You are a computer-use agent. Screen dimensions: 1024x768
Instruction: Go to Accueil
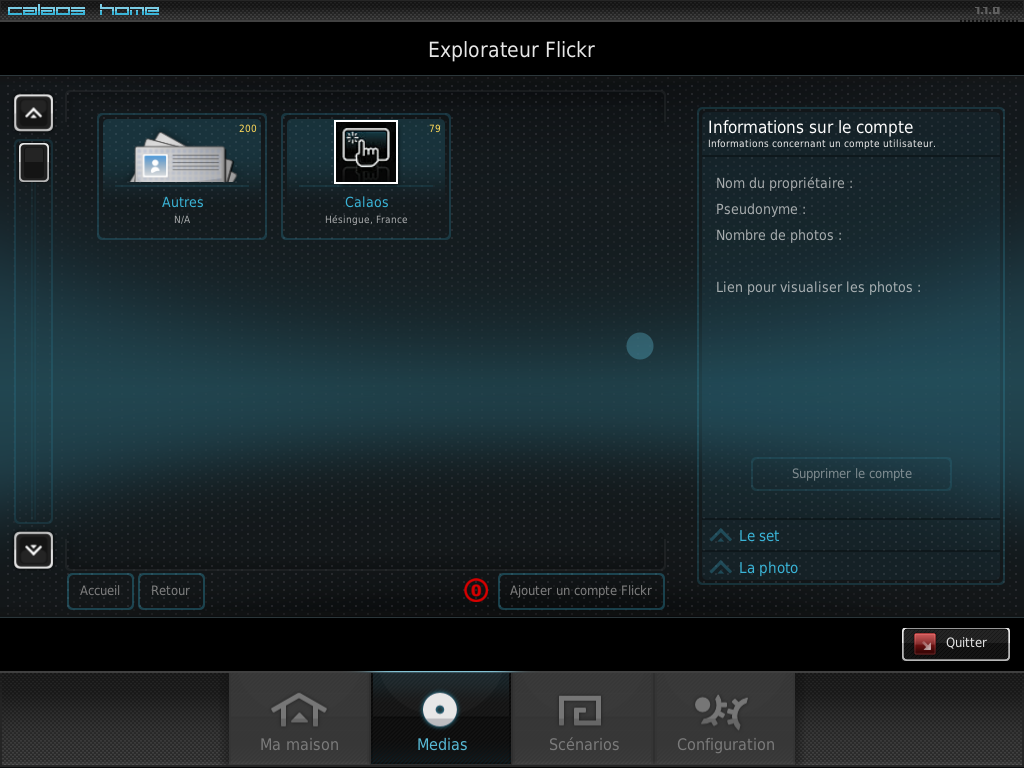pyautogui.click(x=100, y=591)
